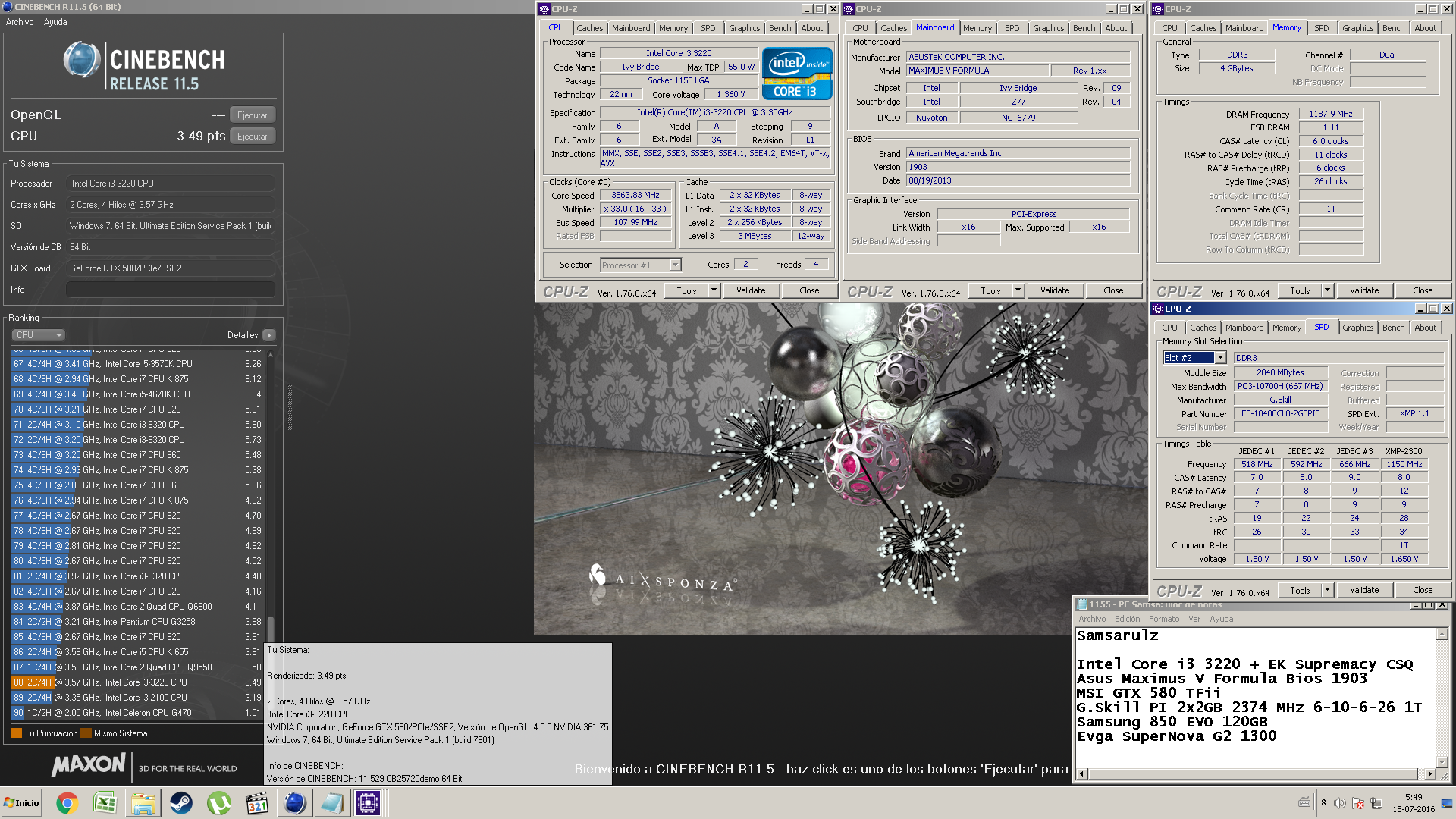The image size is (1456, 819).
Task: Expand Tools arrow in CPU-Z Mainboard window
Action: click(x=1018, y=290)
